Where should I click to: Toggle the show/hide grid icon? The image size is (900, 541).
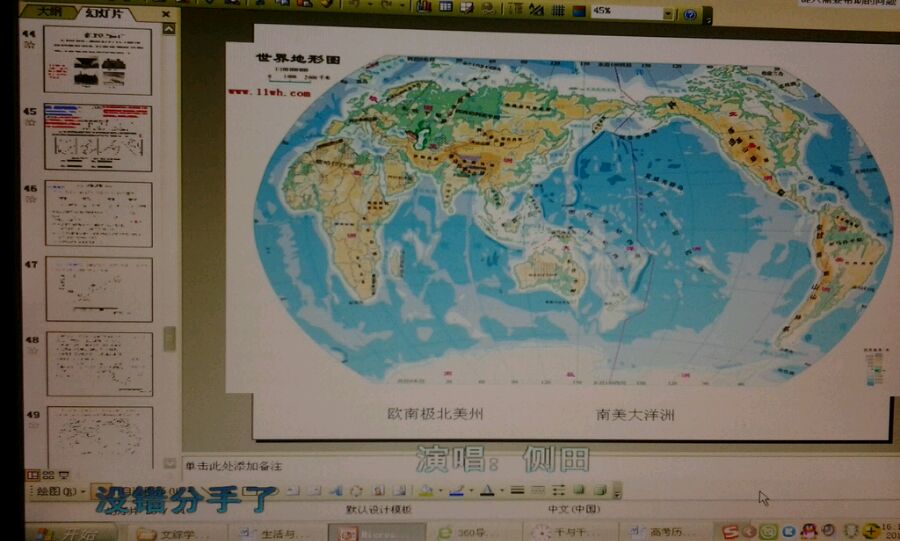(x=558, y=10)
